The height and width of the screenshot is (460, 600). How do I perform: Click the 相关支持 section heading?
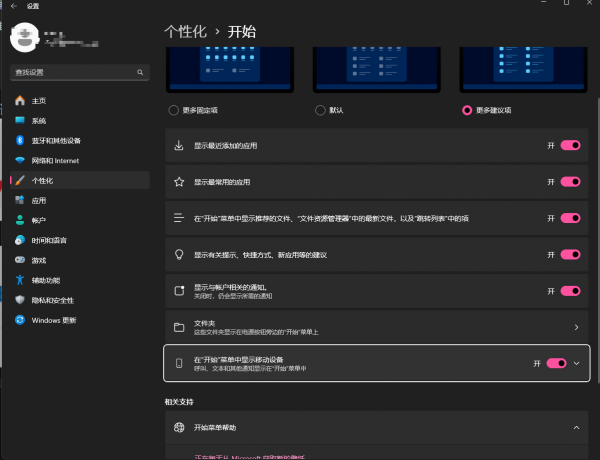(x=179, y=402)
